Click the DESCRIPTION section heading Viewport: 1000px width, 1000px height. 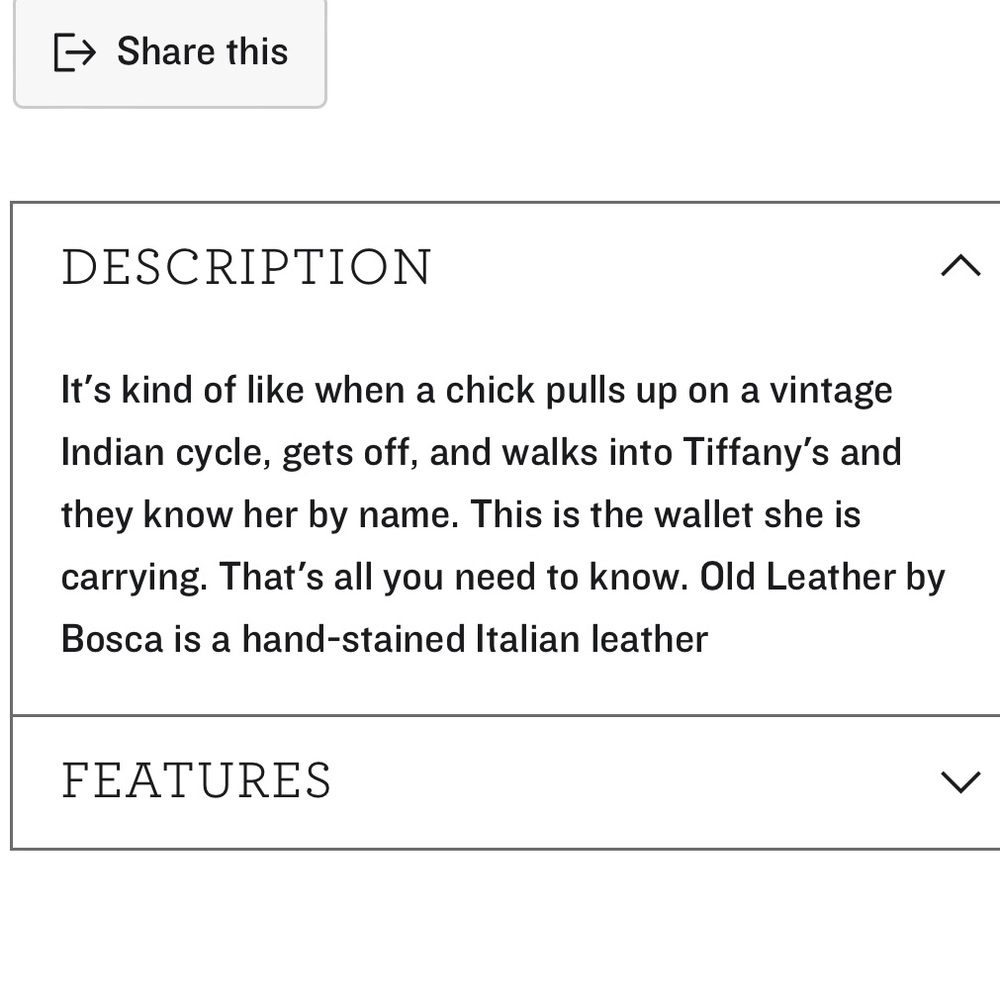pos(246,267)
